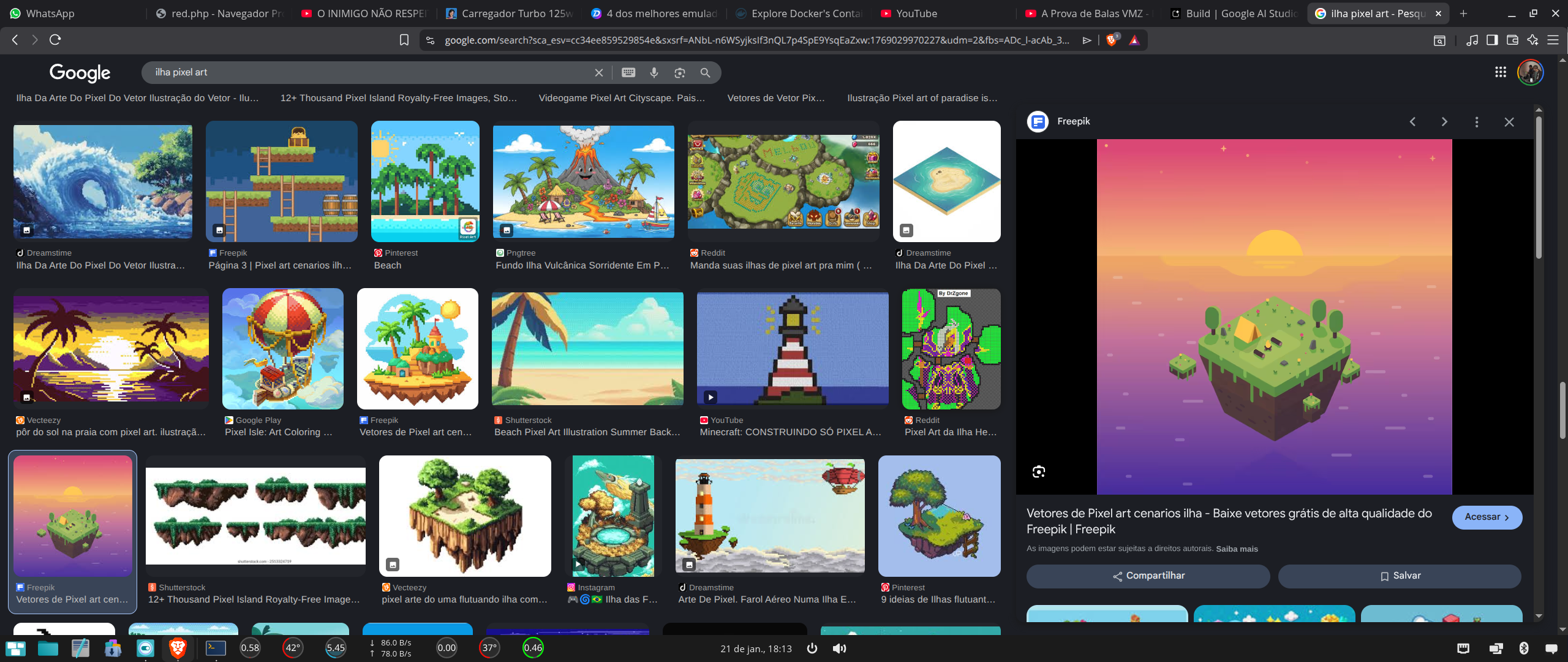This screenshot has width=1568, height=662.
Task: Open Google account profile avatar
Action: tap(1530, 72)
